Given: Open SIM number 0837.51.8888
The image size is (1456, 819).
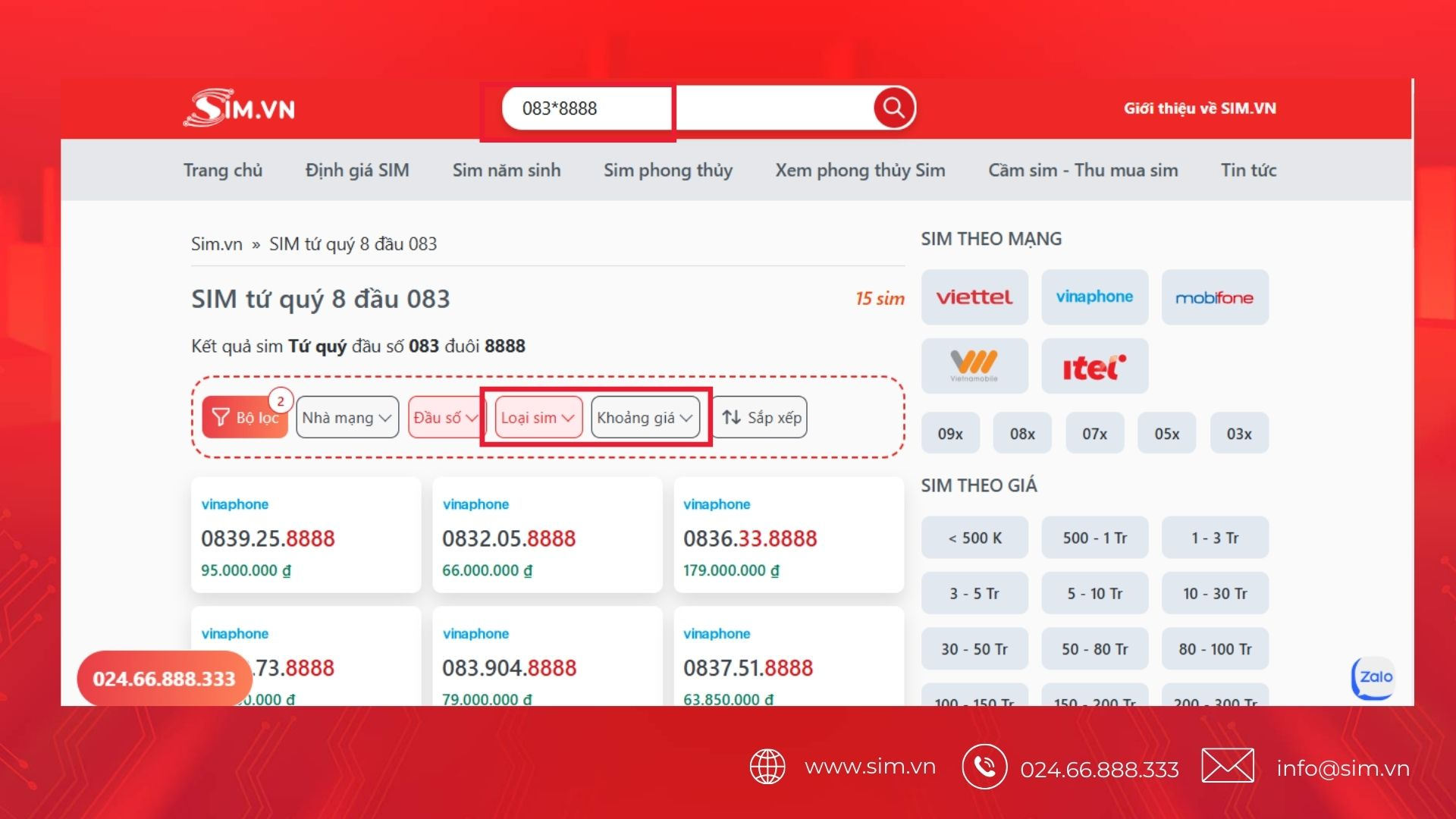Looking at the screenshot, I should tap(748, 668).
